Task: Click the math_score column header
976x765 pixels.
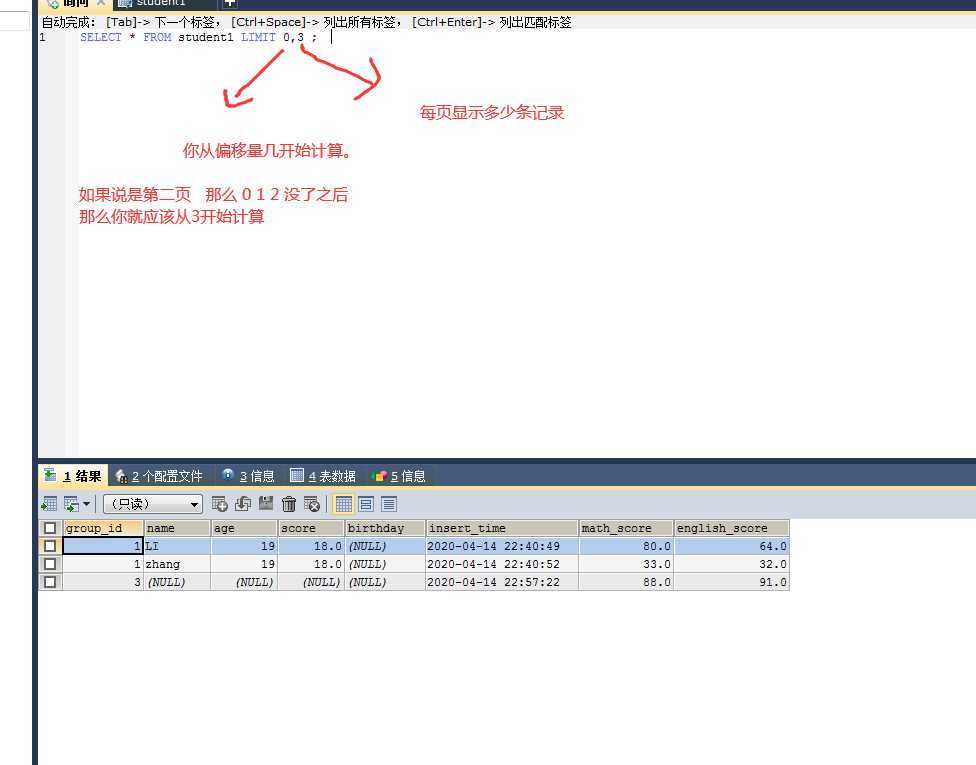Action: 626,528
